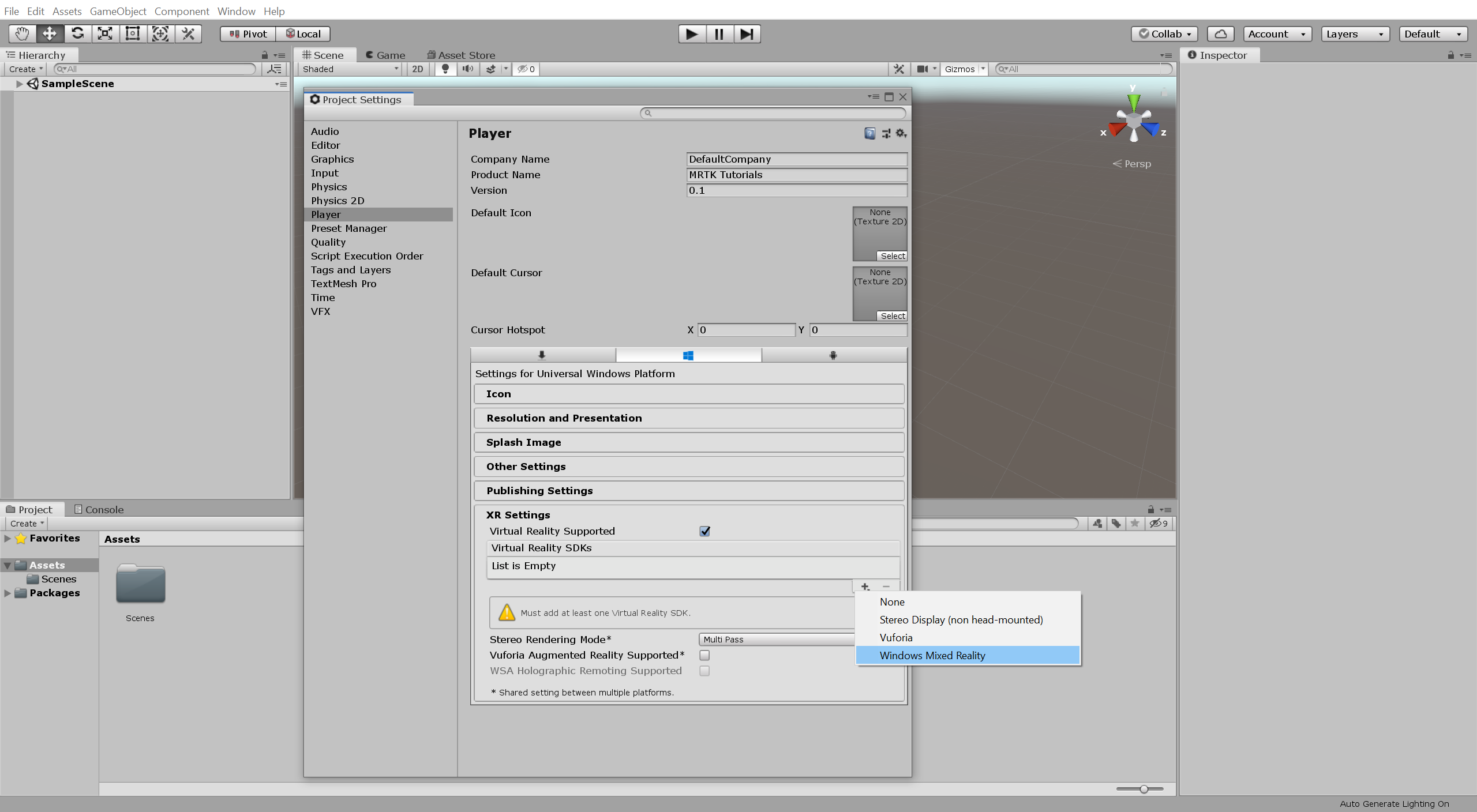
Task: Open Player presets slider icon
Action: click(886, 134)
